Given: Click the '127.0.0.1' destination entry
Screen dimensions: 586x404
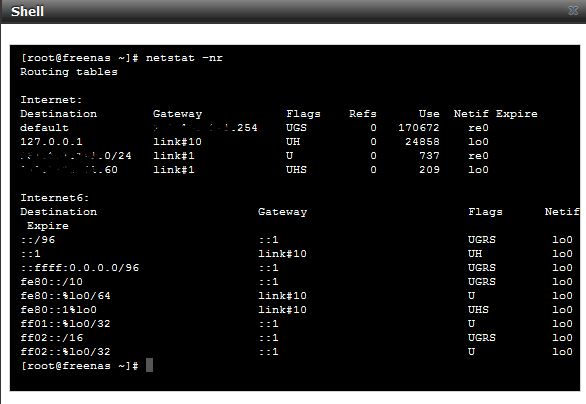Looking at the screenshot, I should (x=51, y=142).
